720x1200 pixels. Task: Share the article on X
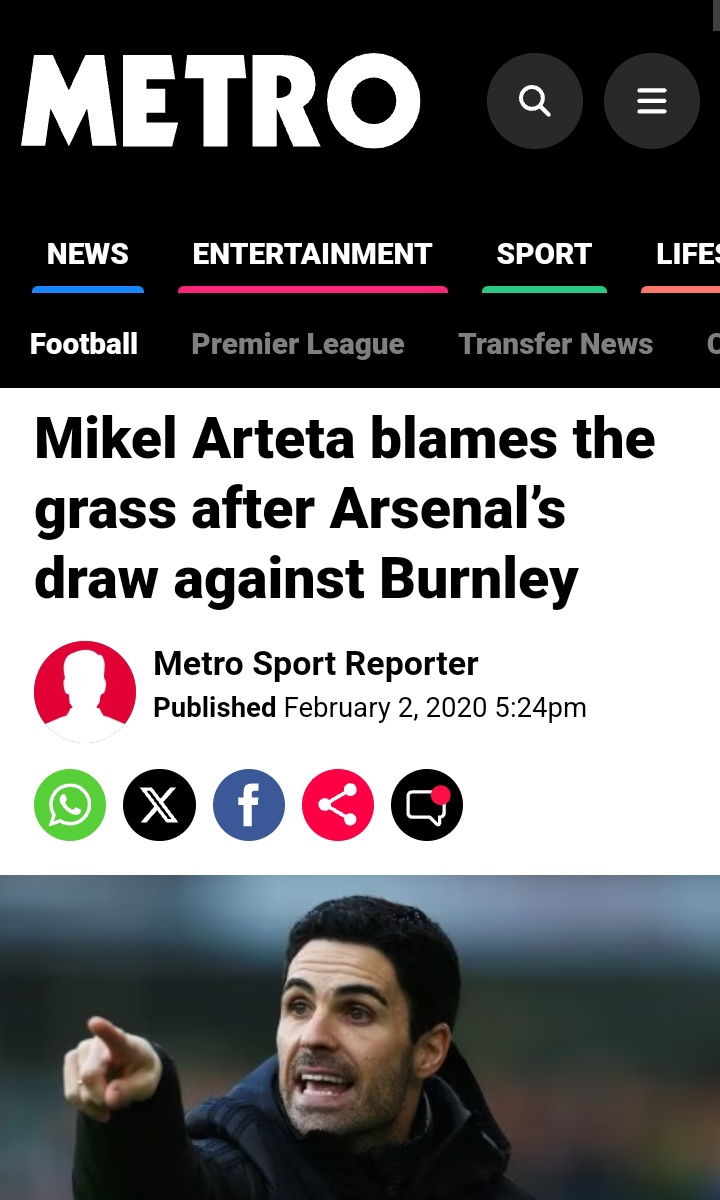(x=159, y=805)
